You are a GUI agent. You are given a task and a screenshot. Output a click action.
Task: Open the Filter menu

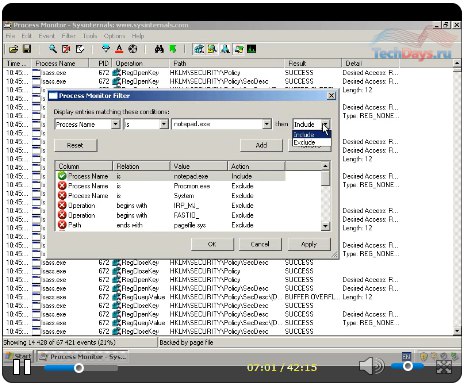pyautogui.click(x=69, y=36)
